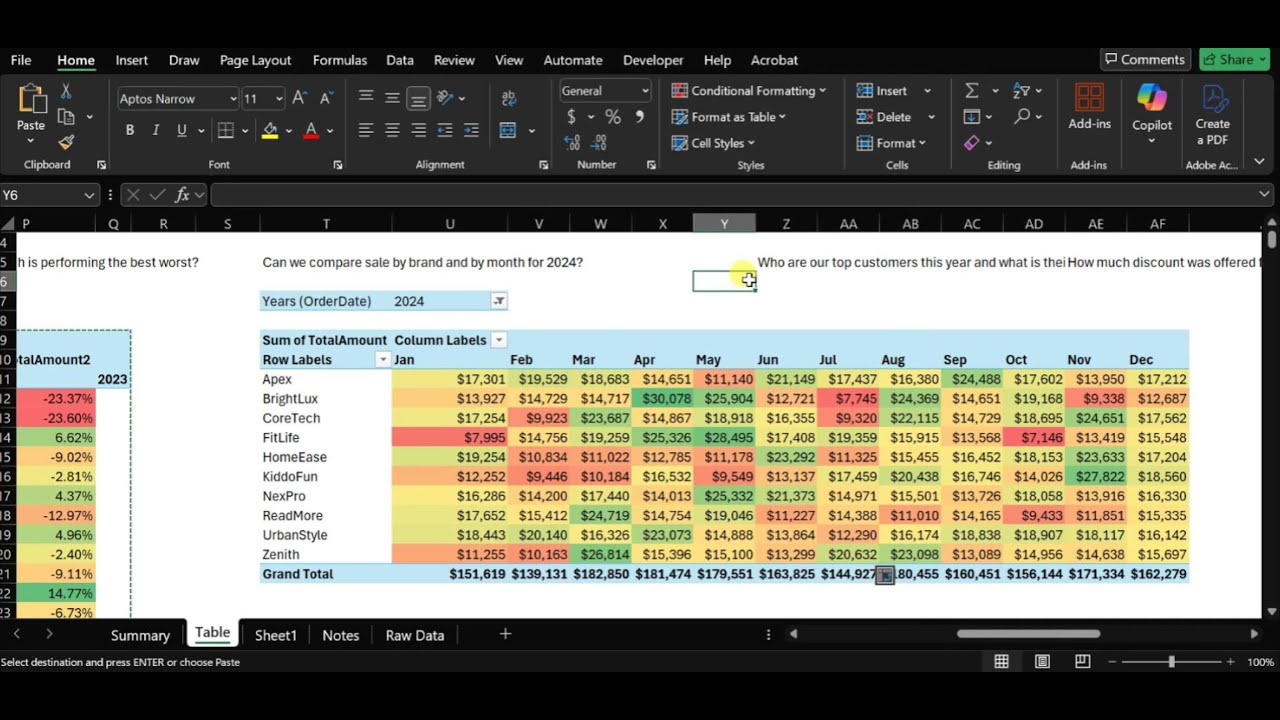Open Copilot
This screenshot has height=720, width=1280.
[x=1152, y=112]
